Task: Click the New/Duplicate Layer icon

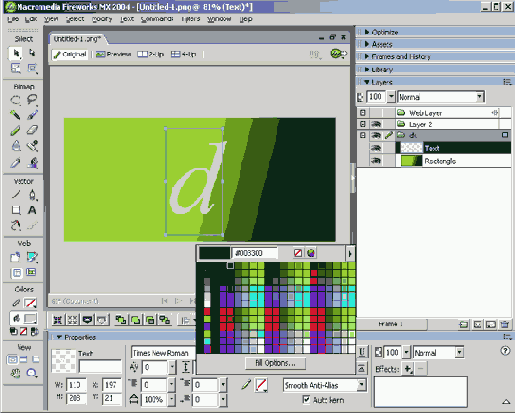Action: (x=463, y=324)
